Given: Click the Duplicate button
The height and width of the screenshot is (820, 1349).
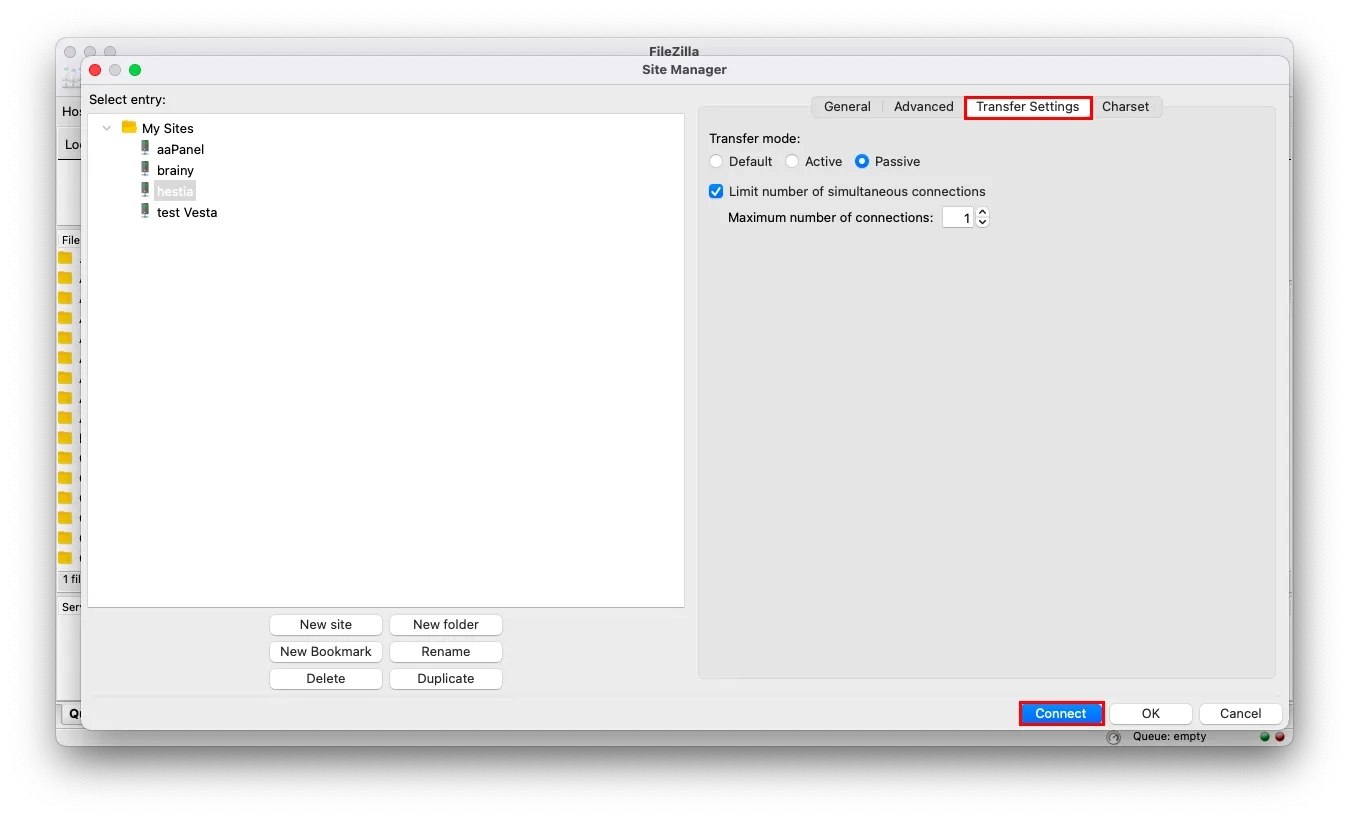Looking at the screenshot, I should (x=446, y=678).
